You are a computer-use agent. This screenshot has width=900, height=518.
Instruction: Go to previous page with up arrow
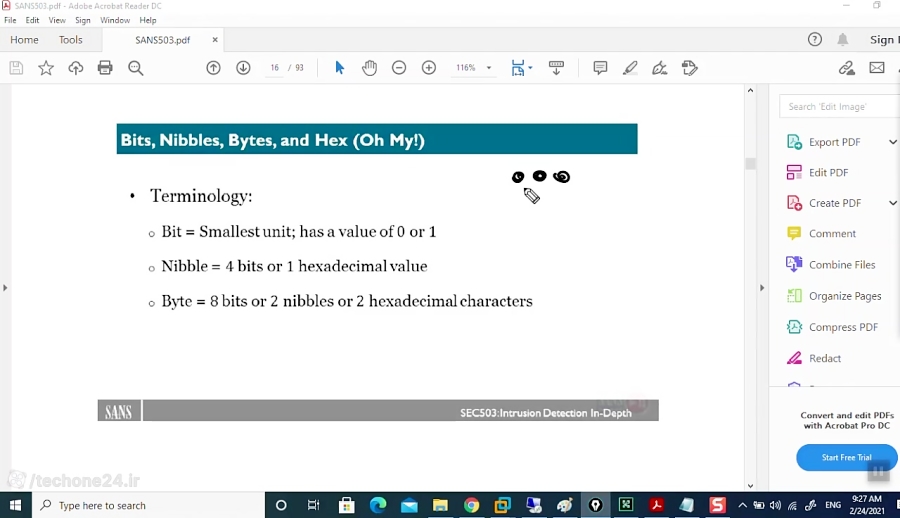click(x=213, y=68)
